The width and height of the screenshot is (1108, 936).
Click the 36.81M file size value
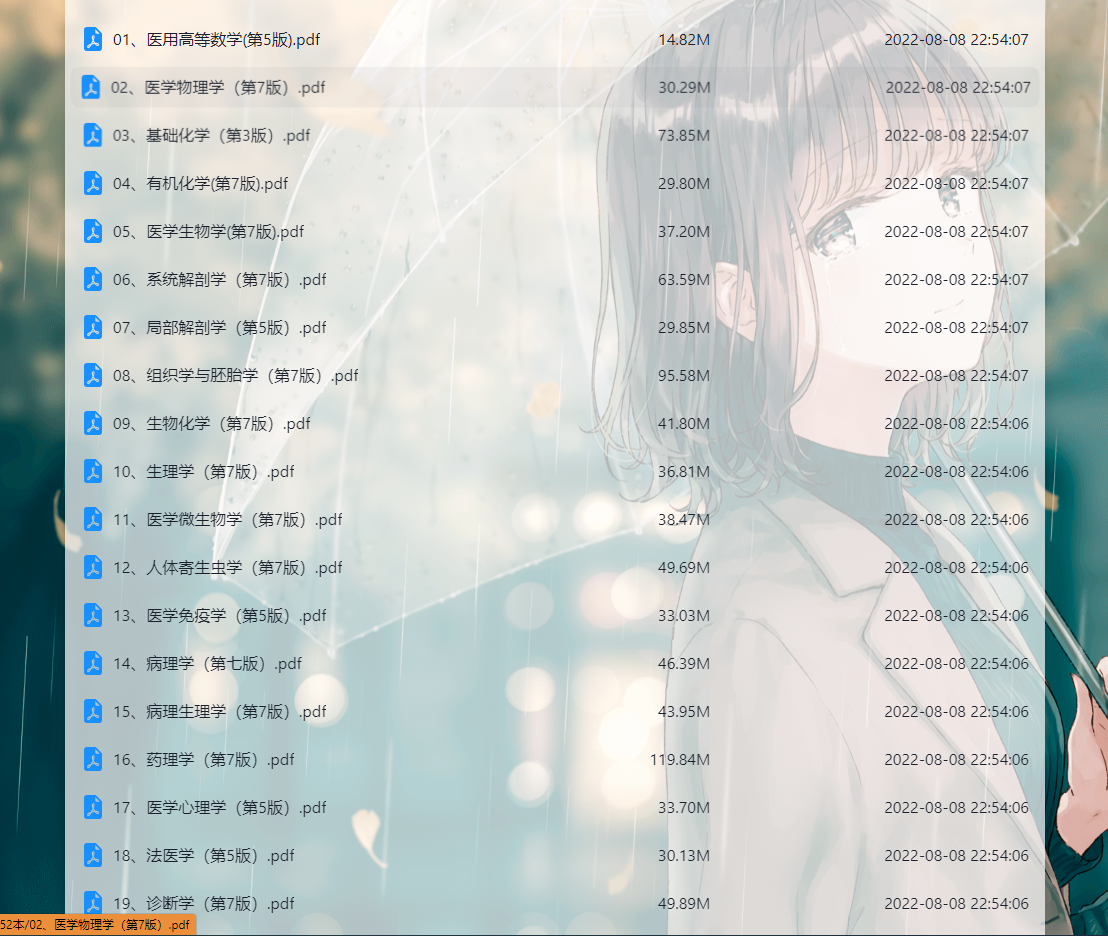[684, 472]
